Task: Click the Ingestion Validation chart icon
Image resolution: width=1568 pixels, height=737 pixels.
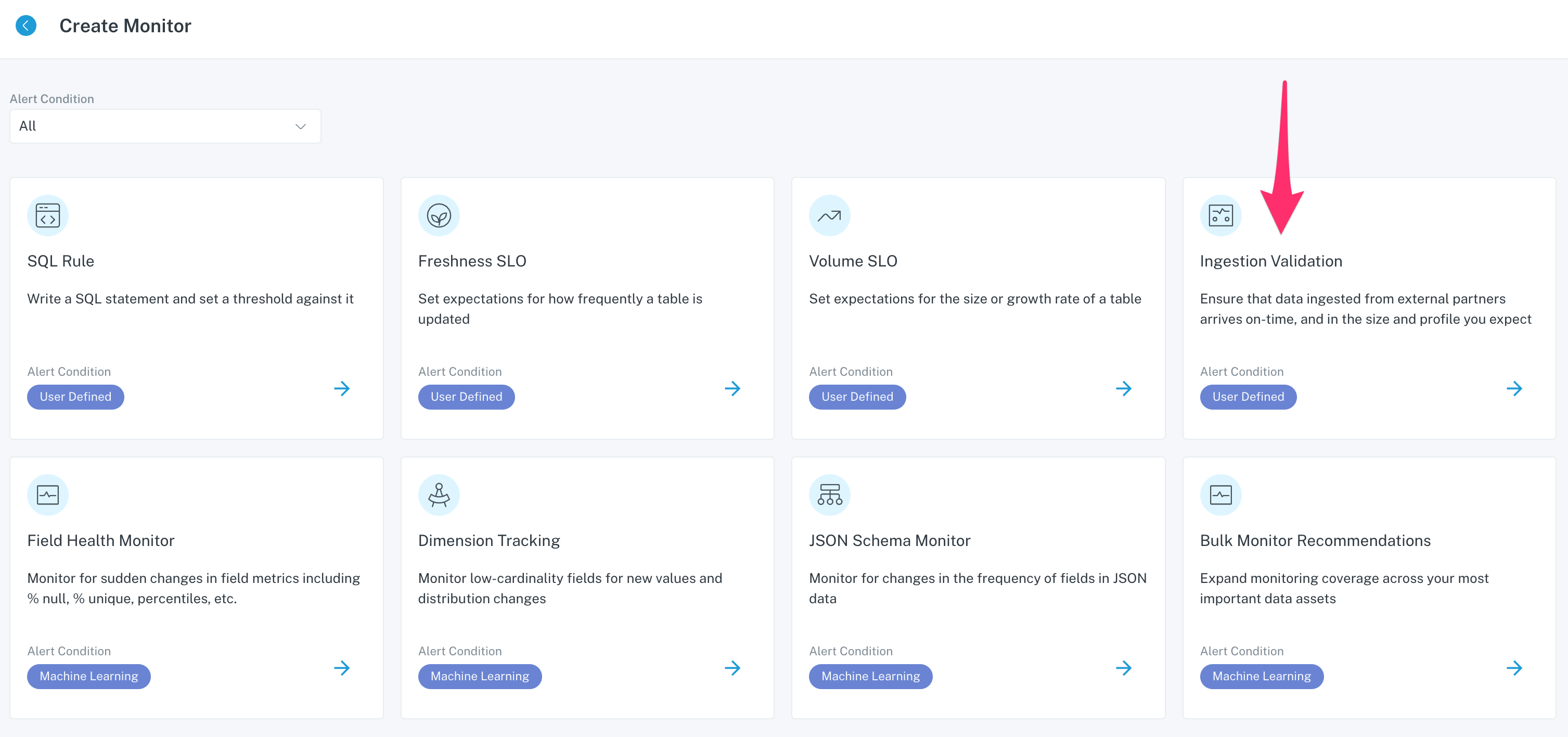Action: coord(1220,215)
